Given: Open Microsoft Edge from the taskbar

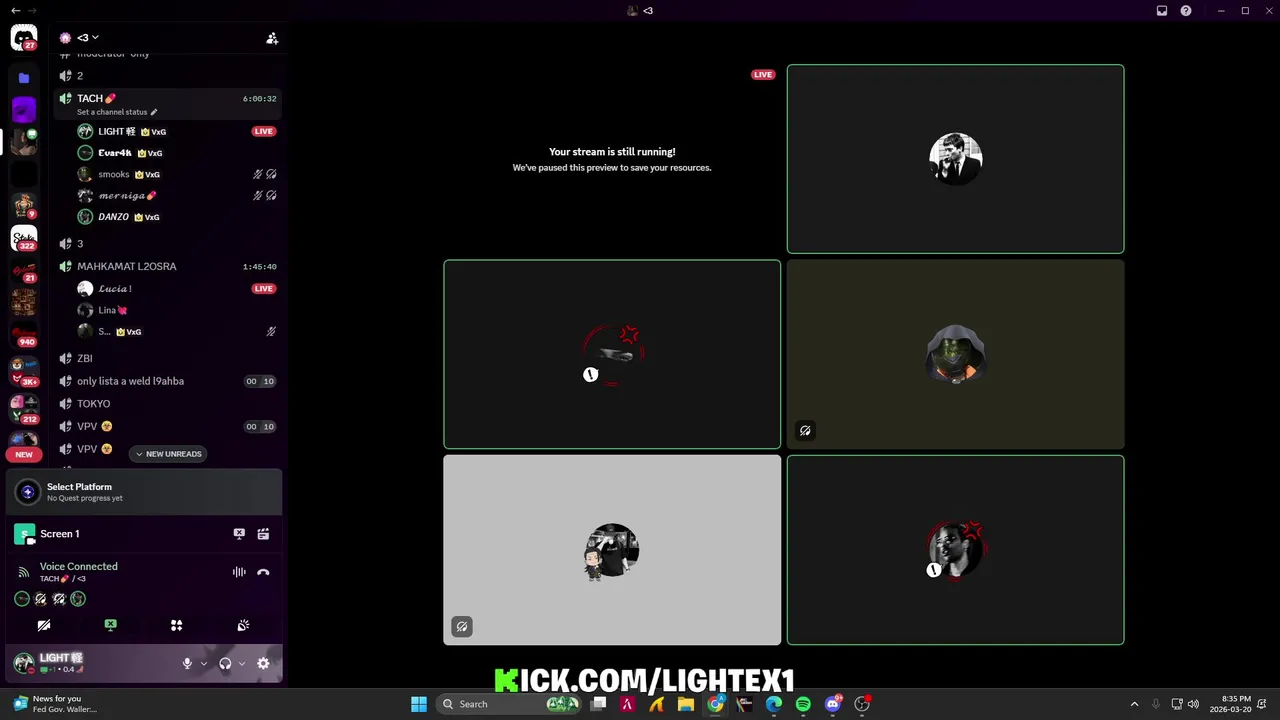Looking at the screenshot, I should [774, 704].
